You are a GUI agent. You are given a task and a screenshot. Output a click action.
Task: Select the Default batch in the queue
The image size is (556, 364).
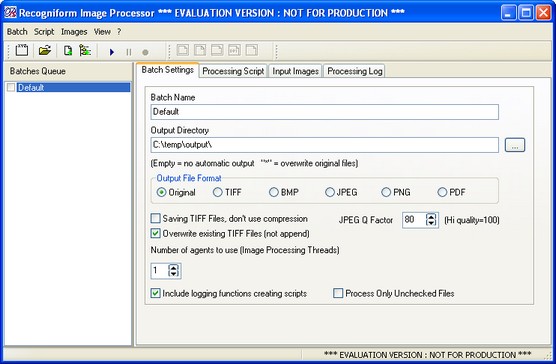tap(74, 87)
